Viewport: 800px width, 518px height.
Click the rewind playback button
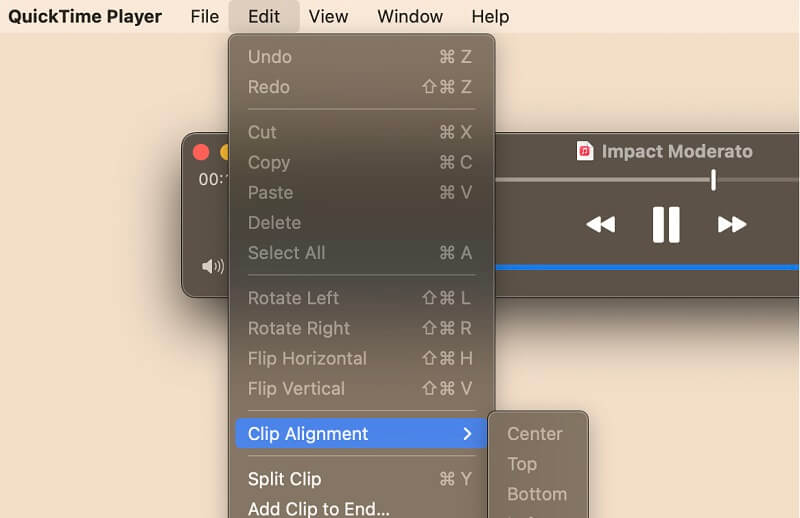click(601, 224)
